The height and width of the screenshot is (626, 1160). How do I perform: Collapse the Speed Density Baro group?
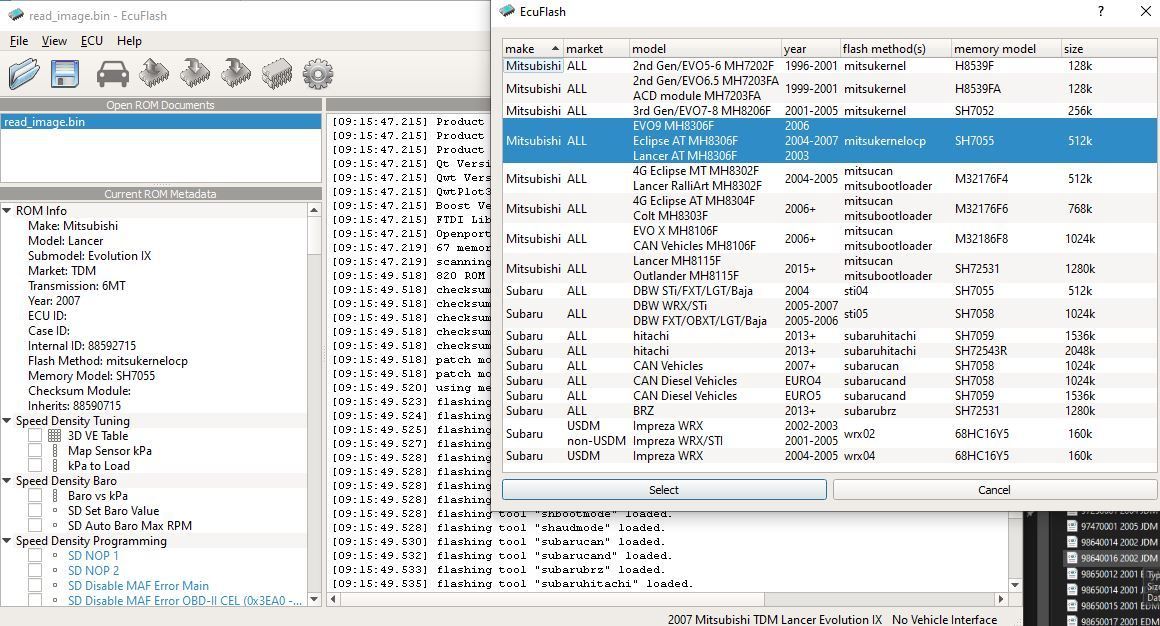point(7,481)
